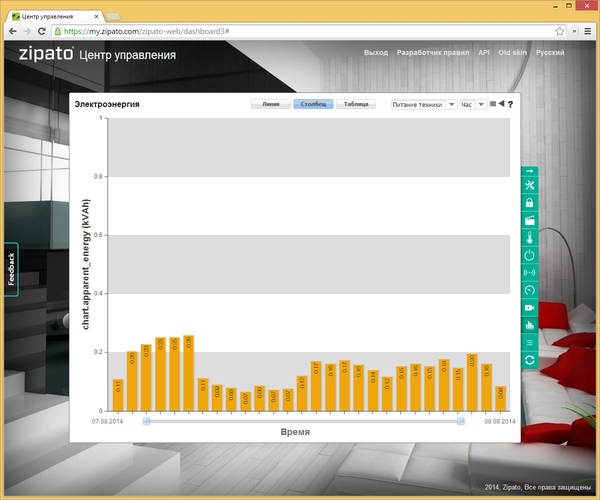Click the chart.apparent_energy (kVAh) axis label
The width and height of the screenshot is (600, 500).
[x=86, y=264]
